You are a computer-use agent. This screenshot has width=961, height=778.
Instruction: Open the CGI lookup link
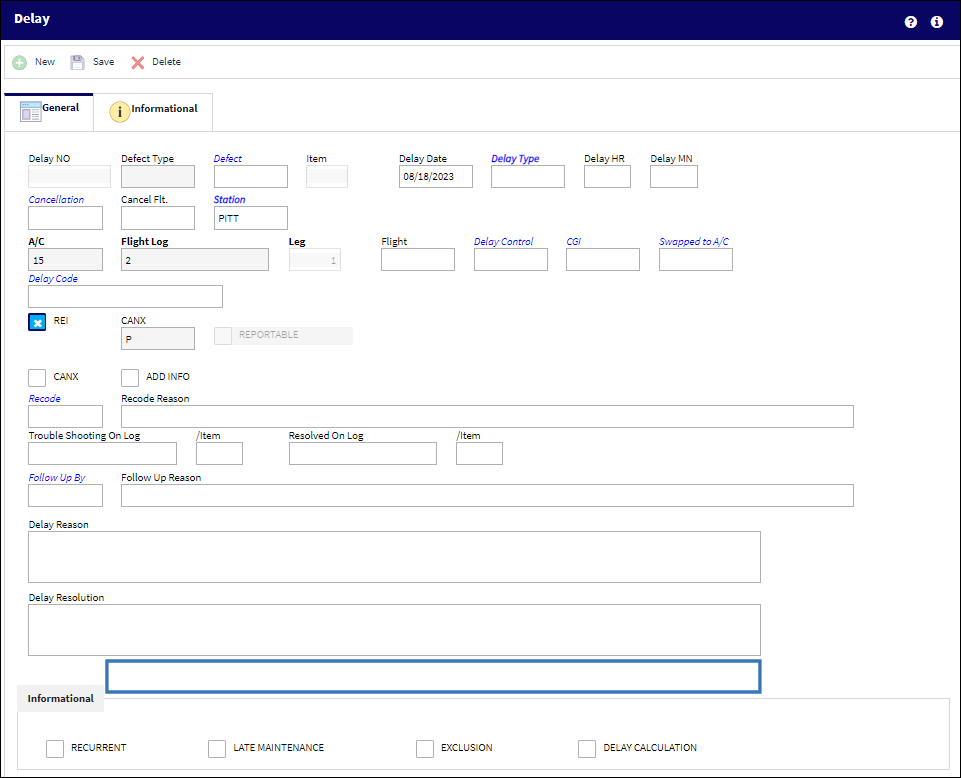coord(574,242)
